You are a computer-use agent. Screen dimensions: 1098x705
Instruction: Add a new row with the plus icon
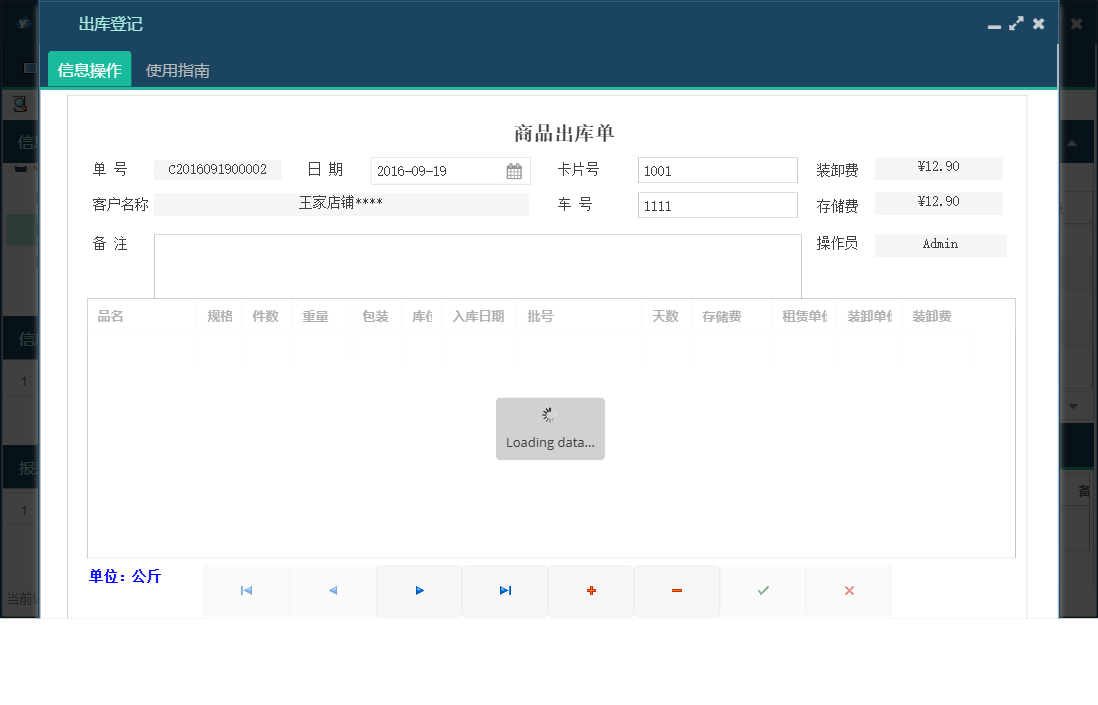(590, 590)
